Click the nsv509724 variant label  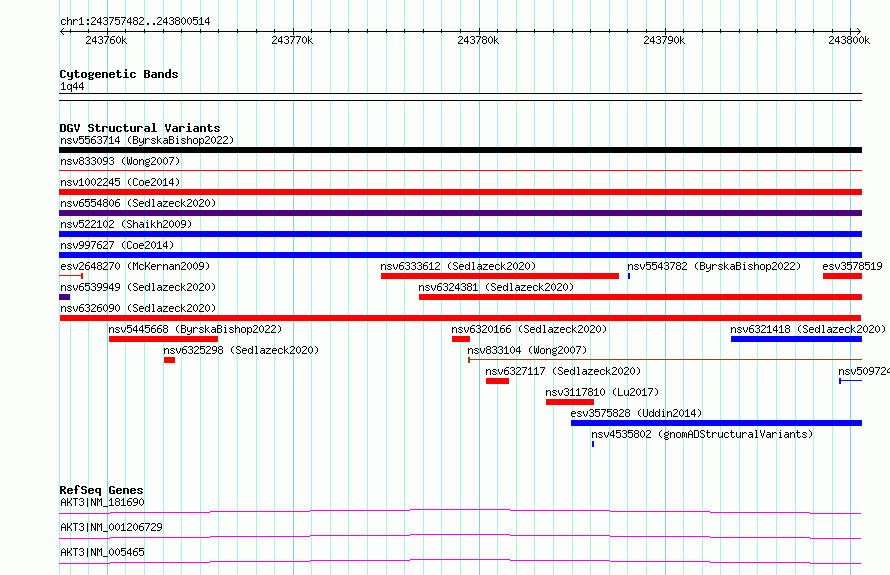click(864, 371)
